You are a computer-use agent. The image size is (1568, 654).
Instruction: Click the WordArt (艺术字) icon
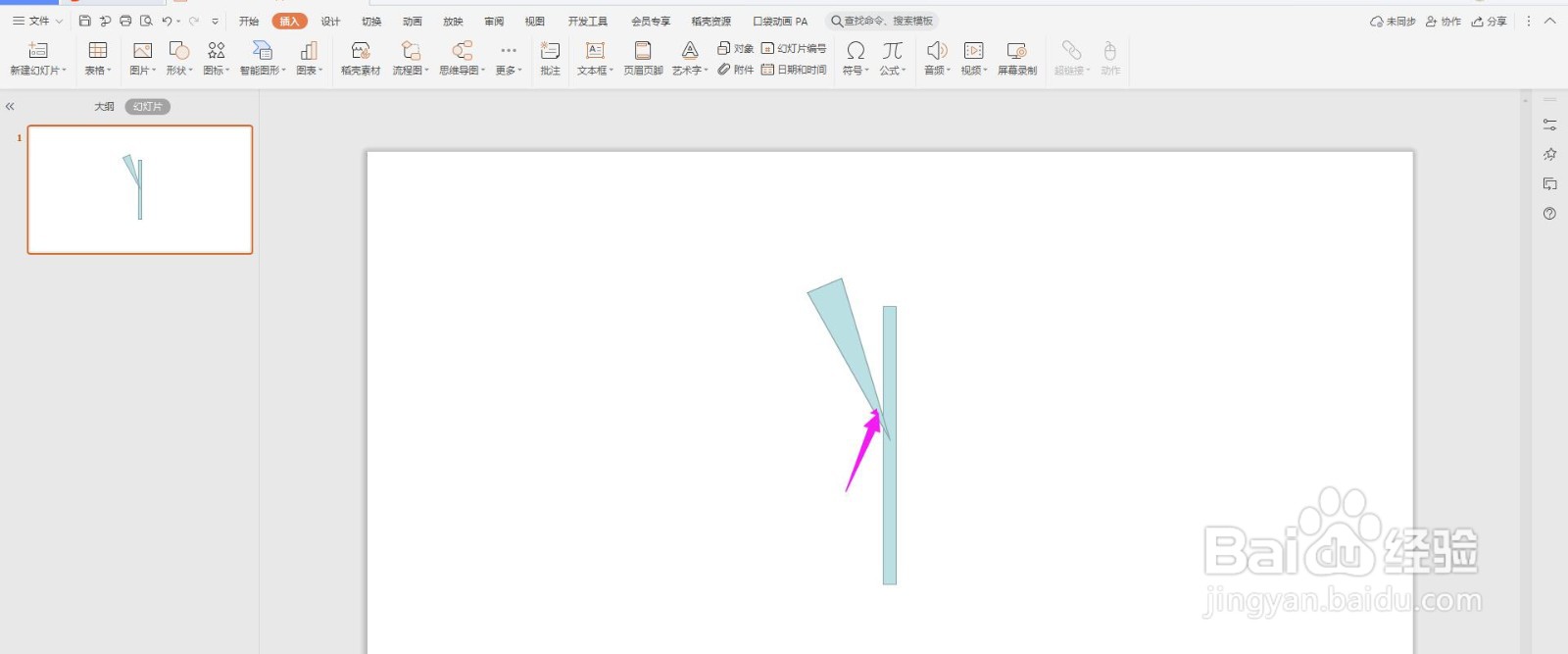click(x=690, y=50)
